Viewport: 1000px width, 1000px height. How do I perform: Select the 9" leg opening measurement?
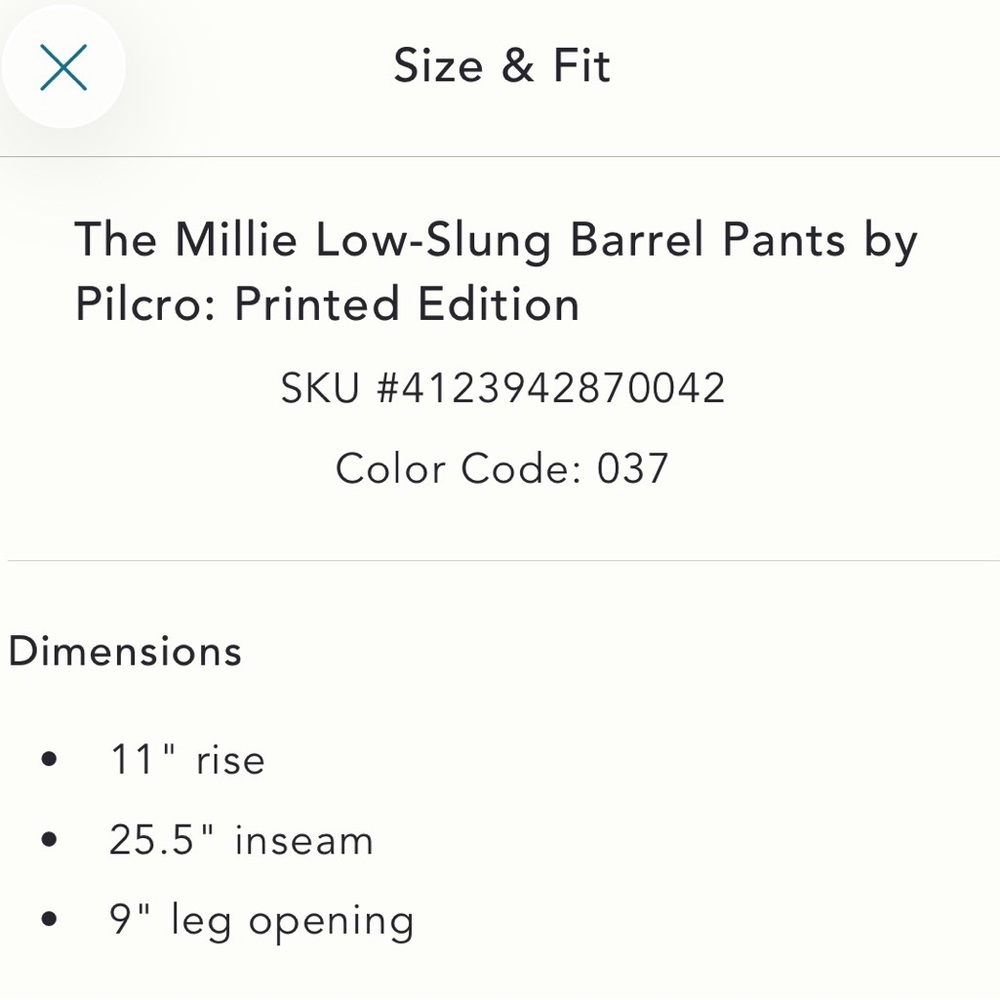262,920
